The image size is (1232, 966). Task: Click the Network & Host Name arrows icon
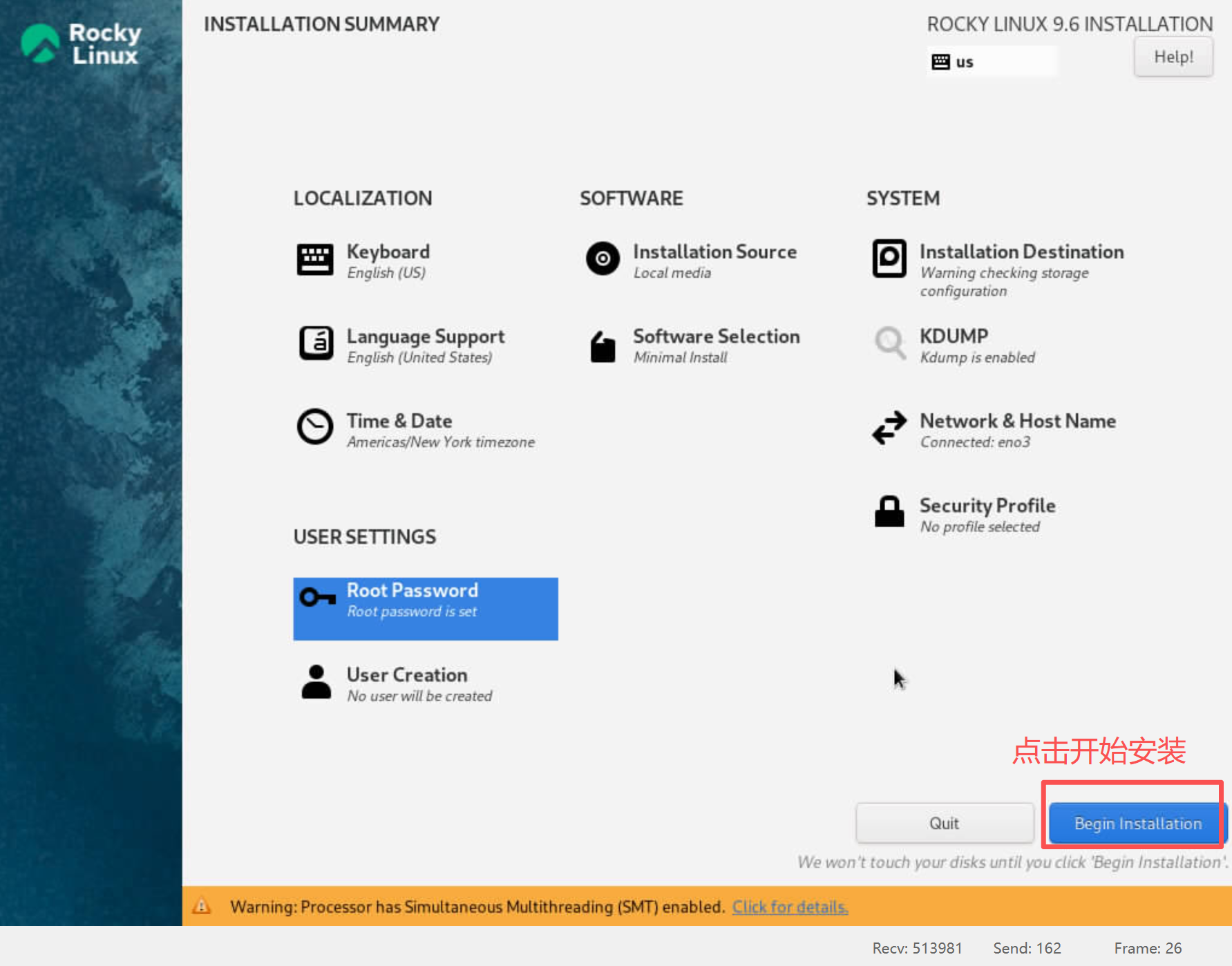tap(889, 428)
